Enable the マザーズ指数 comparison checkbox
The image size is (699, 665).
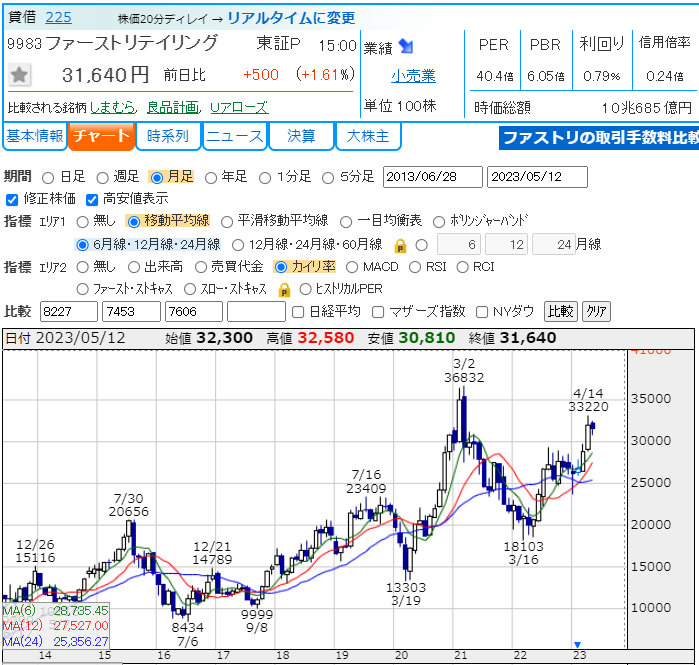point(378,312)
